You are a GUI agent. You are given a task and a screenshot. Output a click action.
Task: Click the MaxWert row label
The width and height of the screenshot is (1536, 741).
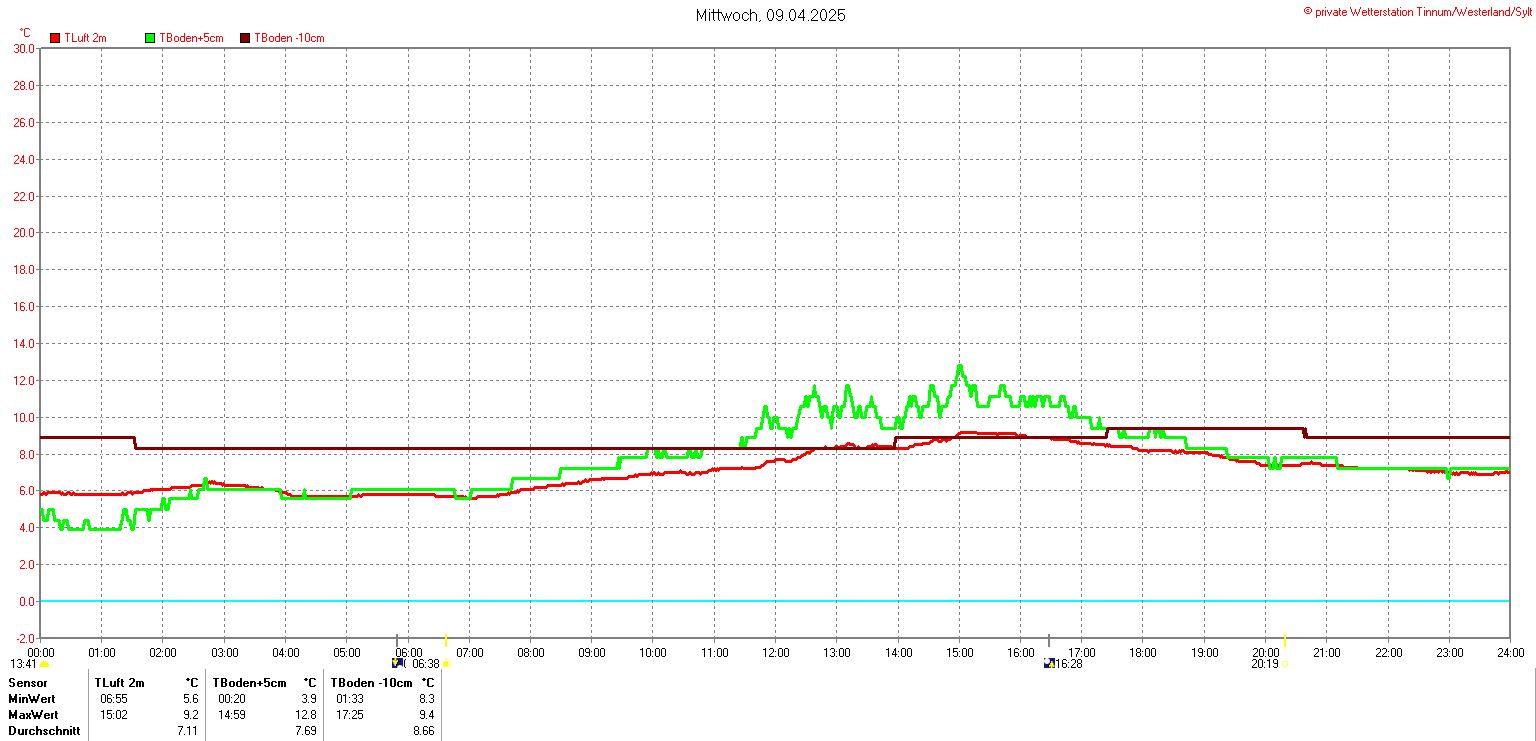[33, 715]
